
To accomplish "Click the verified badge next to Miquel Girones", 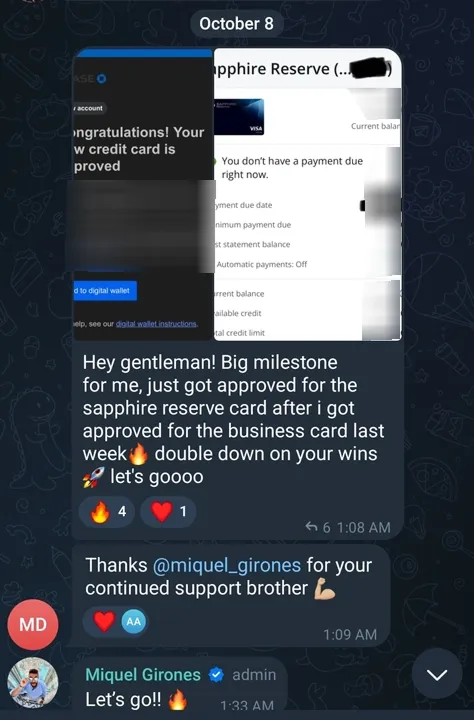I will click(216, 675).
